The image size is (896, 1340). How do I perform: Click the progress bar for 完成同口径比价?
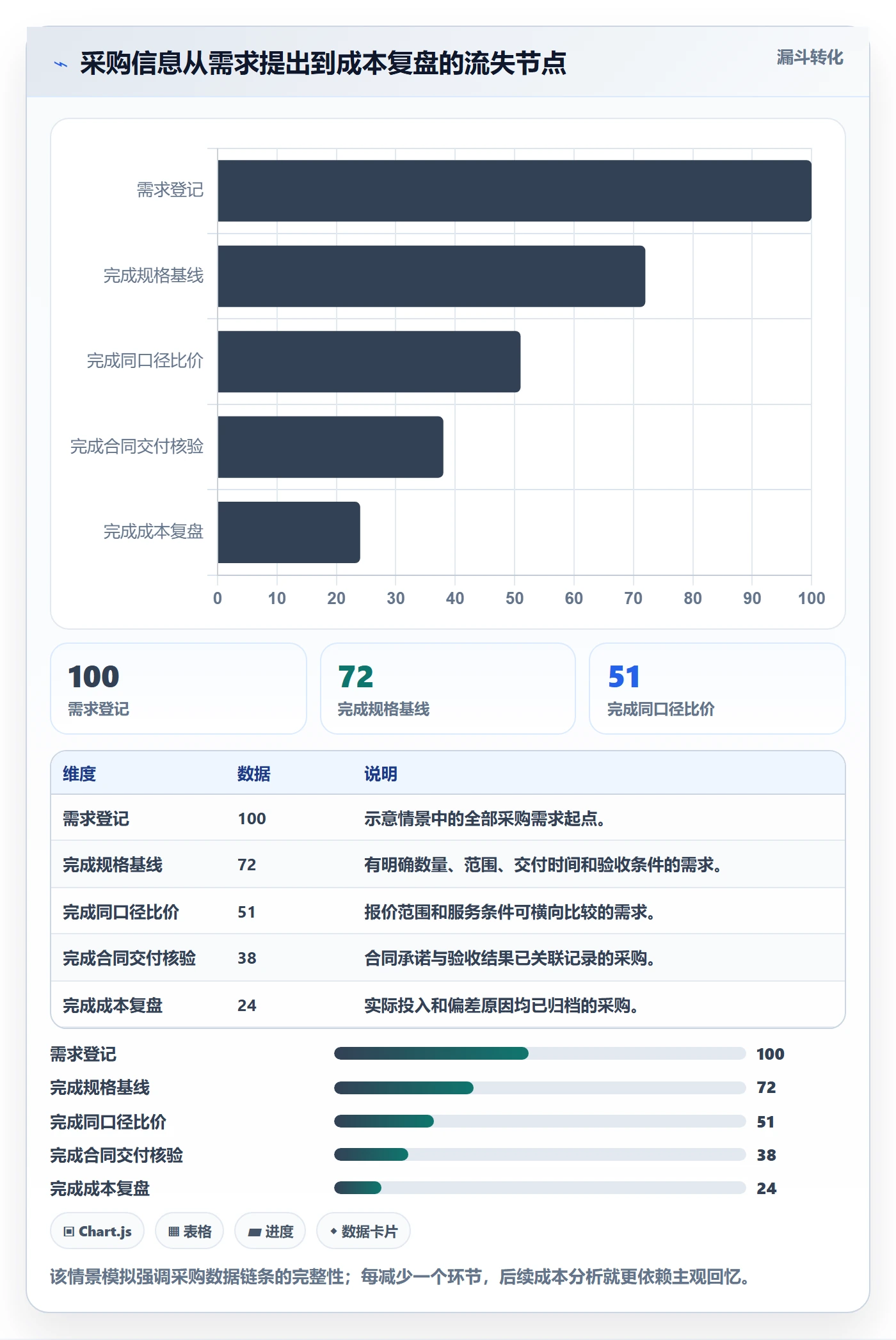tap(540, 1121)
